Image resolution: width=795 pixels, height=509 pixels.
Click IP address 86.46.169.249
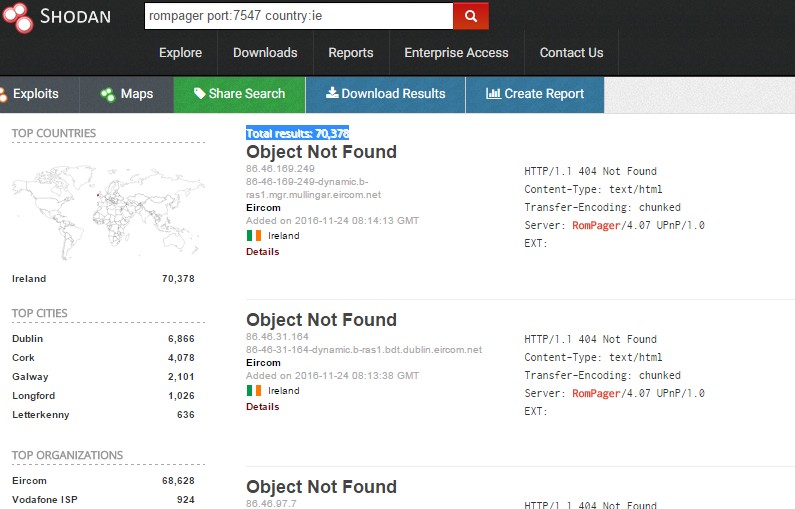(280, 168)
